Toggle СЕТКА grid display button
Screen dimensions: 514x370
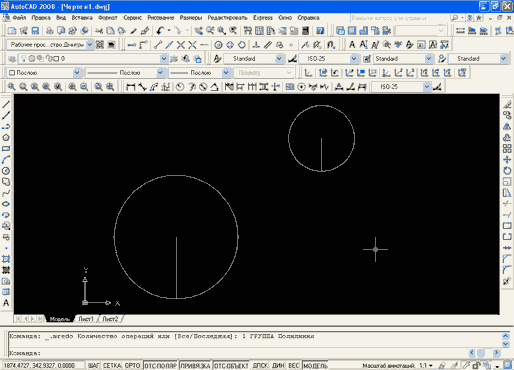[112, 366]
